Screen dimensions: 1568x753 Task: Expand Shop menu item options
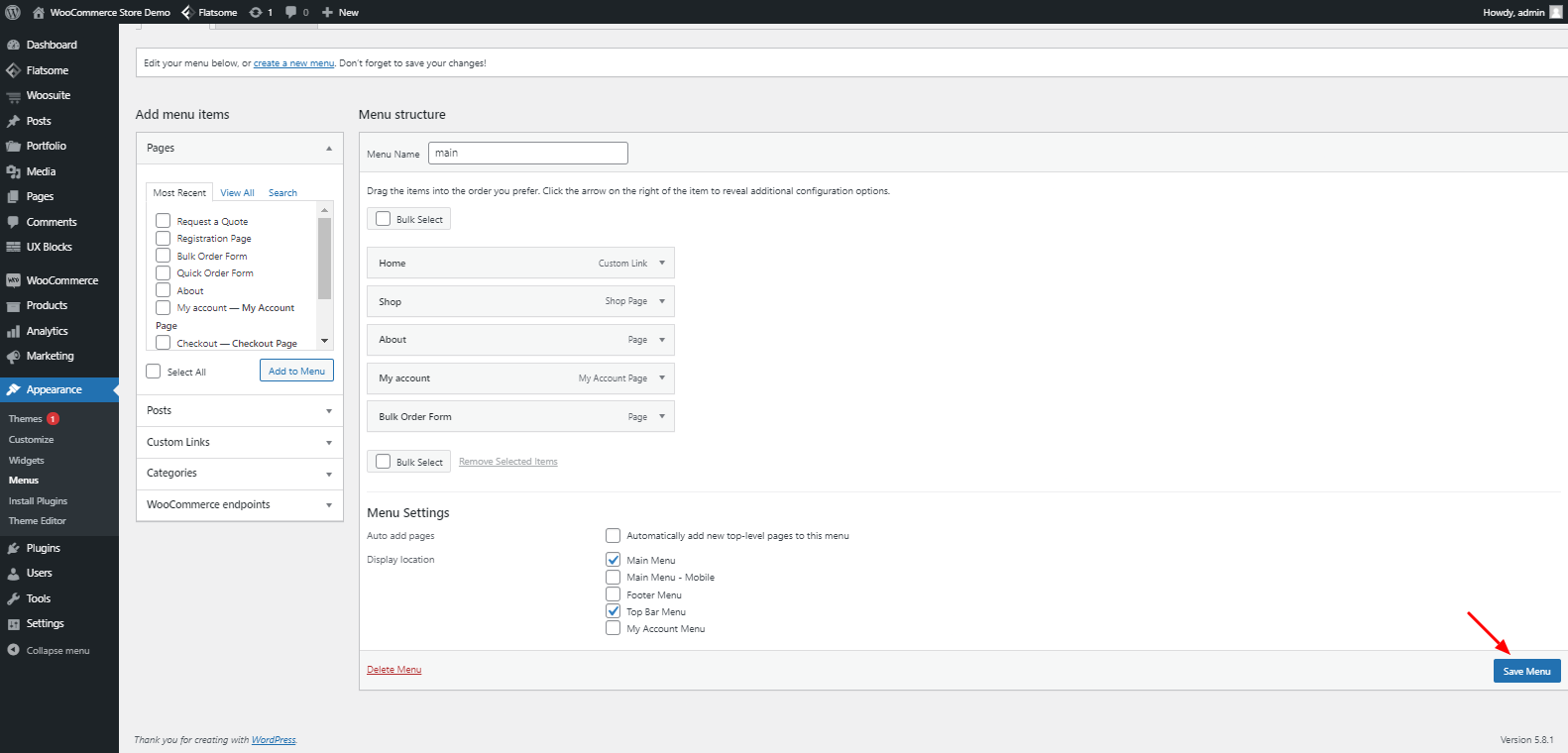click(x=662, y=301)
